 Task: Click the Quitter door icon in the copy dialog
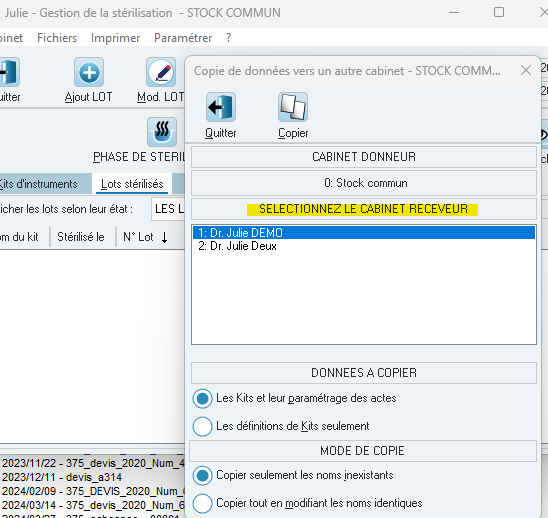(221, 107)
